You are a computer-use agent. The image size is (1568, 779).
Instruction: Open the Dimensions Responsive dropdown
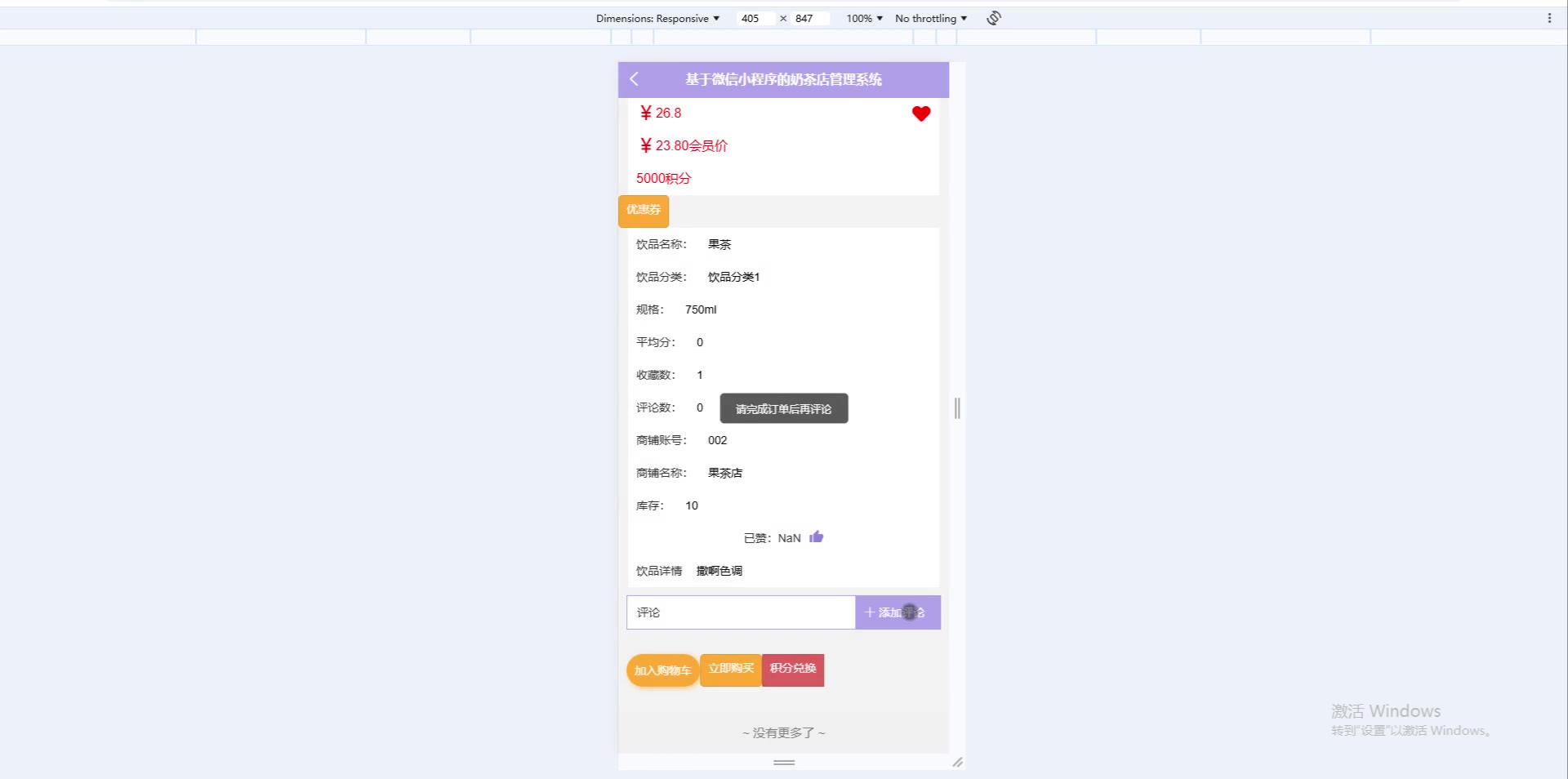[657, 18]
